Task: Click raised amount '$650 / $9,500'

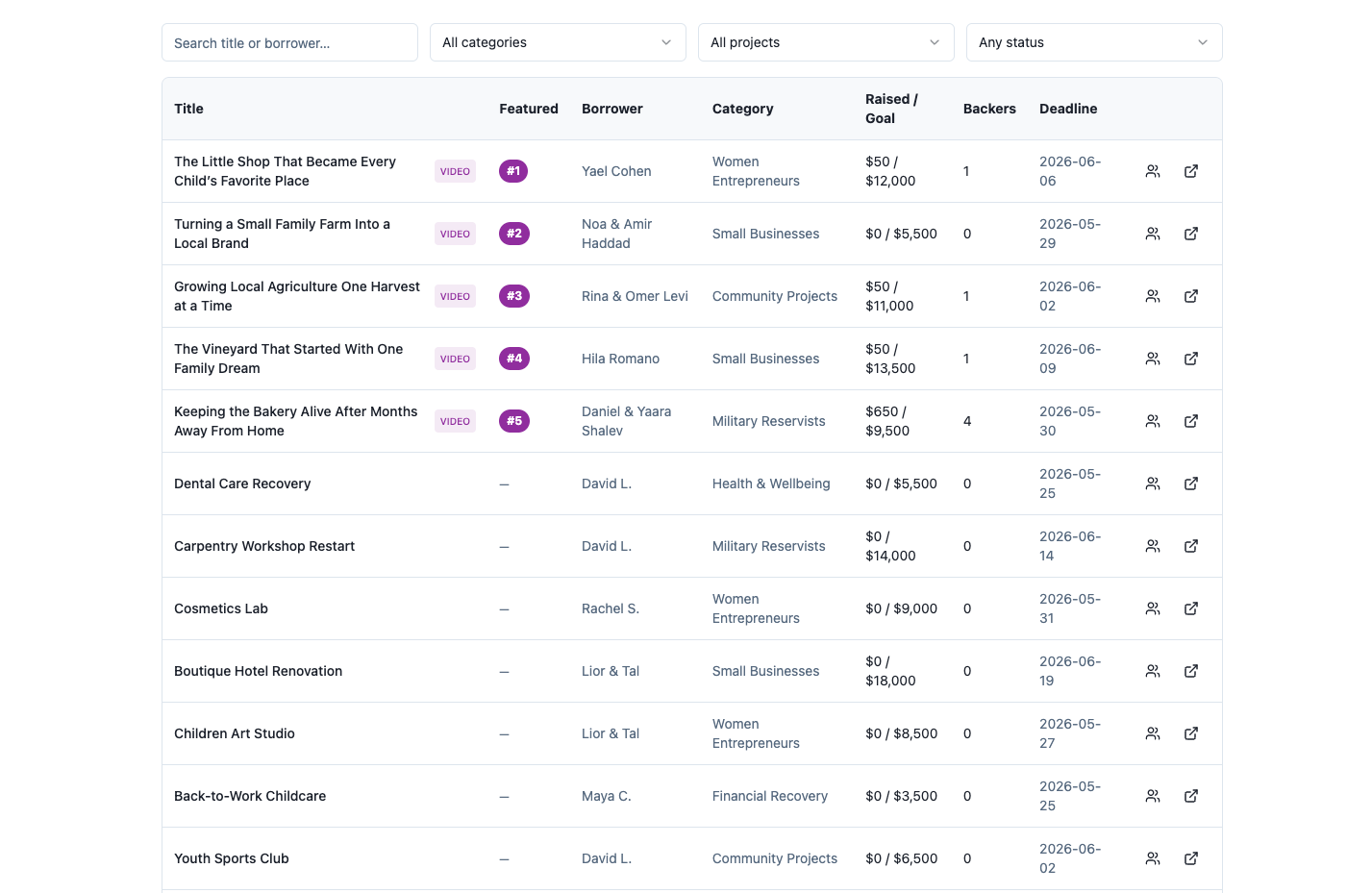Action: (x=887, y=421)
